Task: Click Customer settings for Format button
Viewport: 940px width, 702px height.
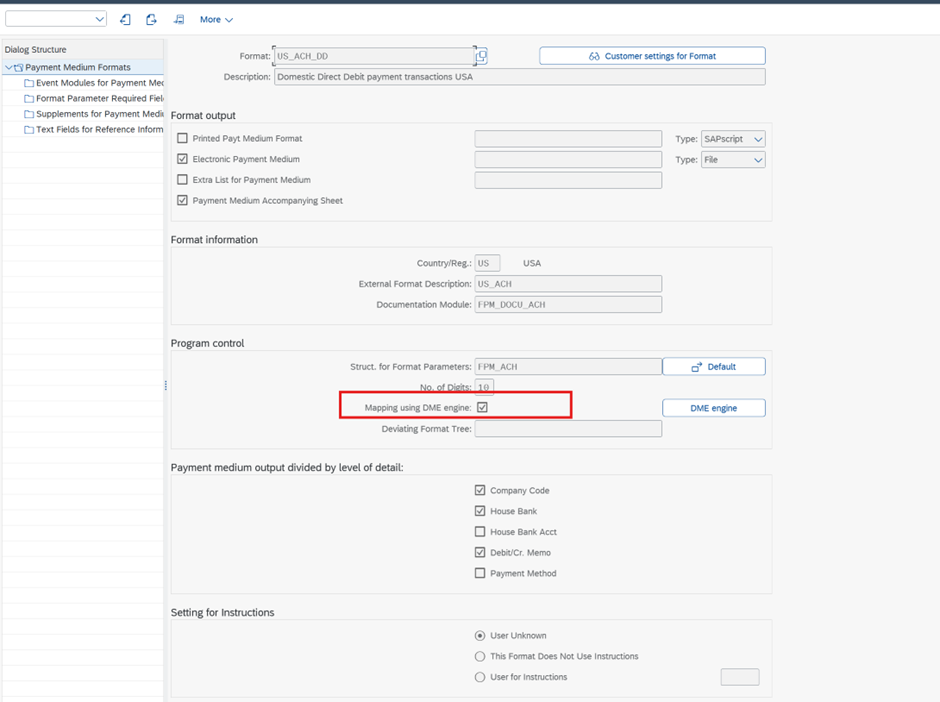Action: (652, 56)
